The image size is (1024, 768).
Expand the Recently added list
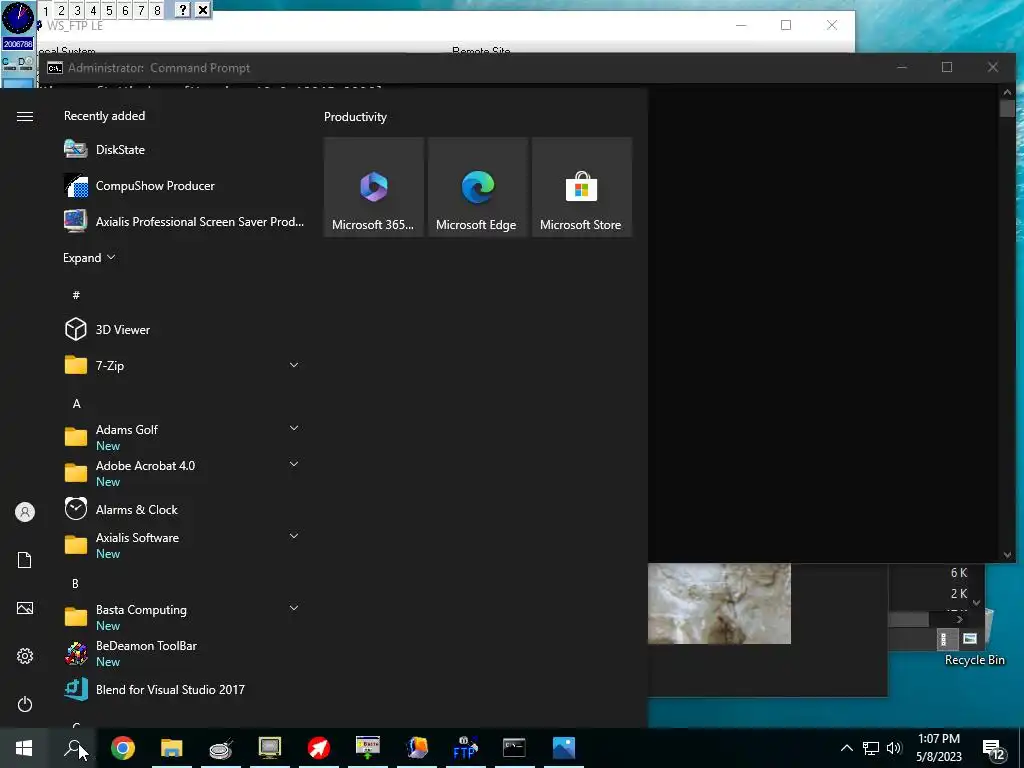[x=89, y=257]
